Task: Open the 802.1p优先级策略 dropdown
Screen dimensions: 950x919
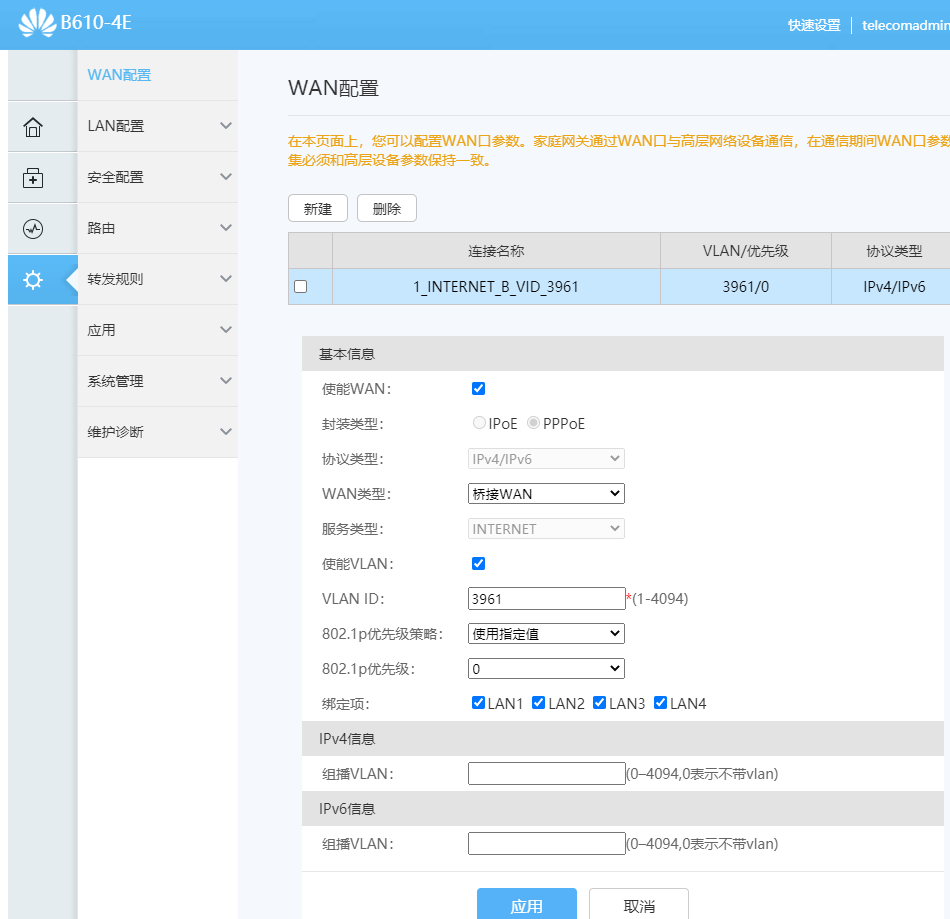Action: point(546,633)
